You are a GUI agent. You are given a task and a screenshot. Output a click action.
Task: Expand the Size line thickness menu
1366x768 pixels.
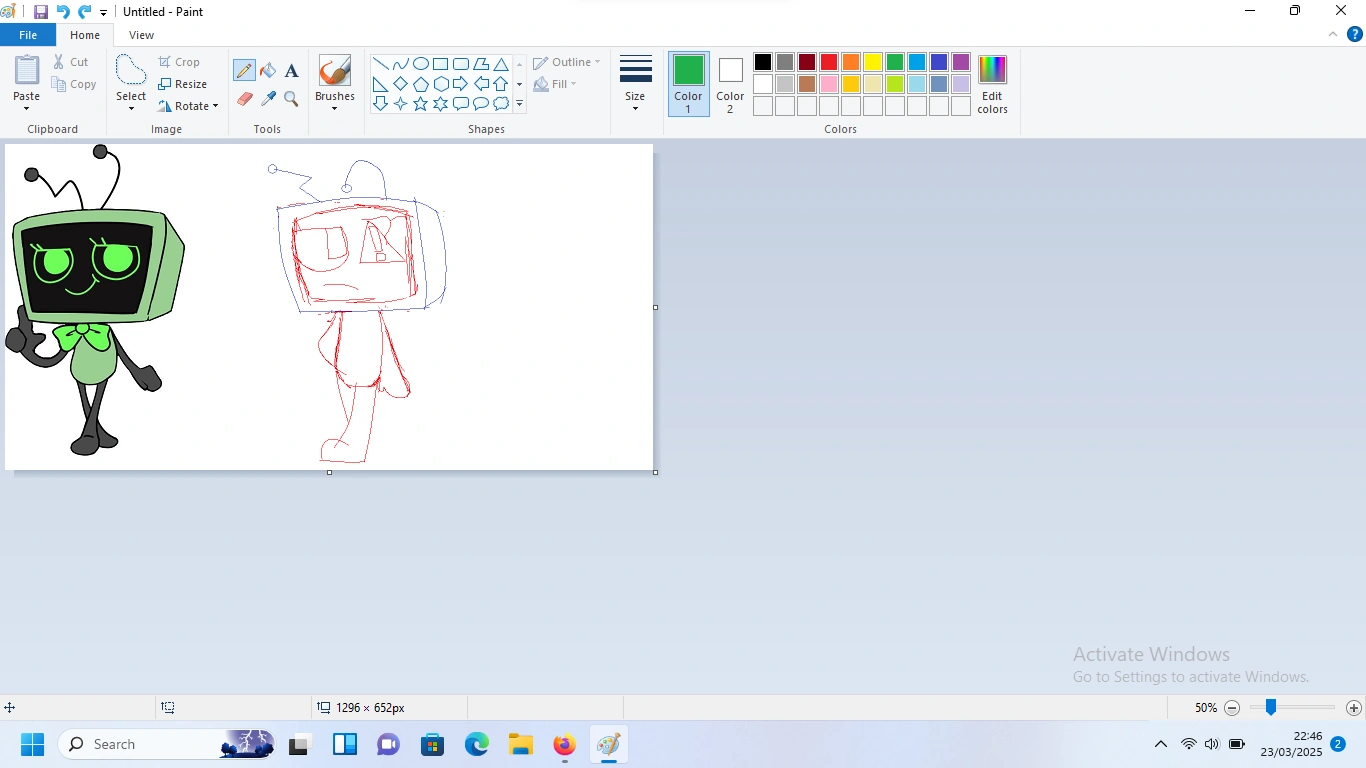click(635, 84)
